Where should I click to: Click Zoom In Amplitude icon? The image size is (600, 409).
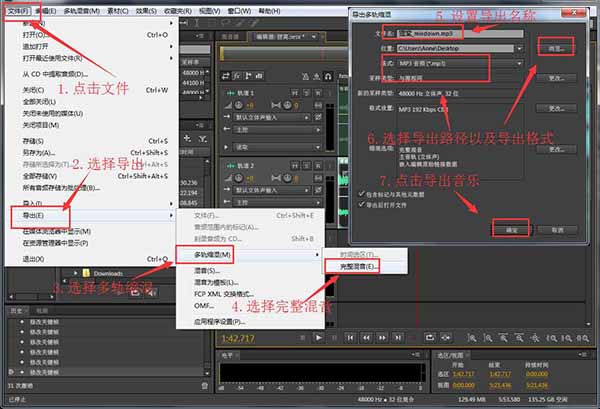(472, 338)
